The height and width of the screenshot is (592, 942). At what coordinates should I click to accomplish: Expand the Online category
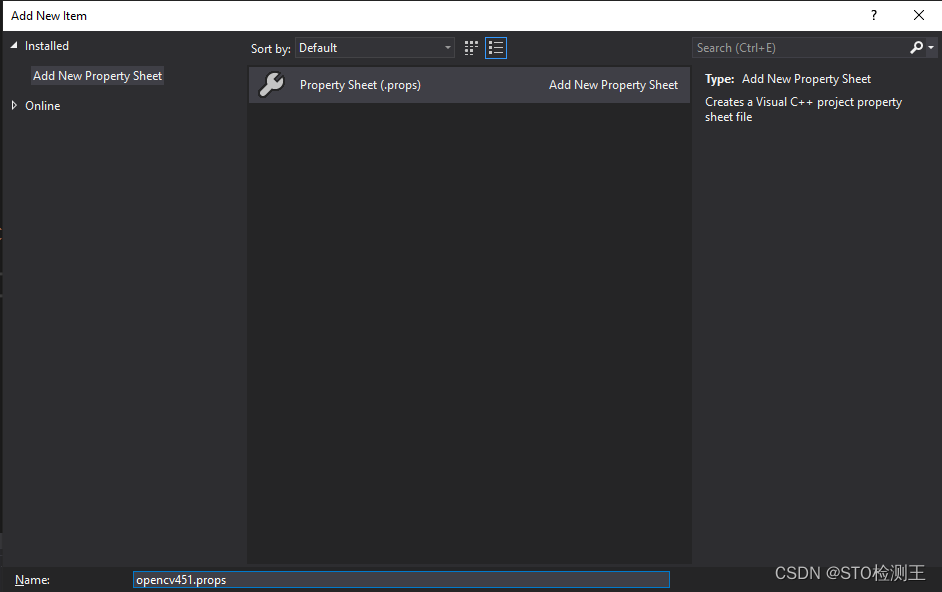(x=13, y=105)
